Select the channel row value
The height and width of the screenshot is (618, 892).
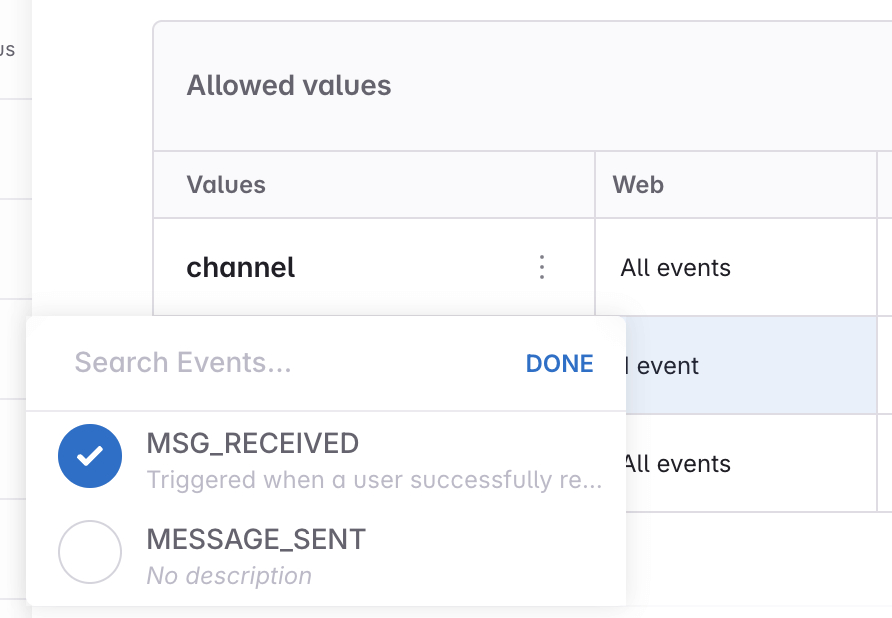(x=240, y=267)
